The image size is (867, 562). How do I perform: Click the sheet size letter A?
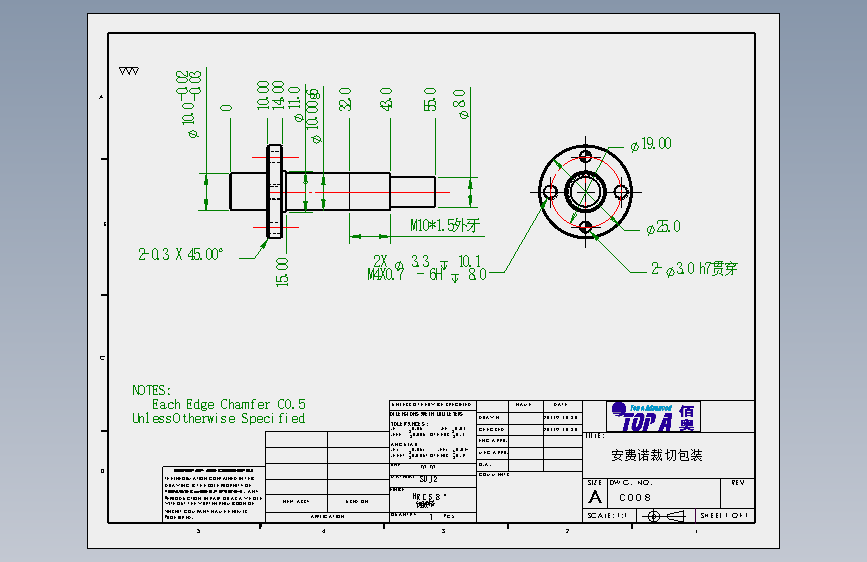pos(595,497)
